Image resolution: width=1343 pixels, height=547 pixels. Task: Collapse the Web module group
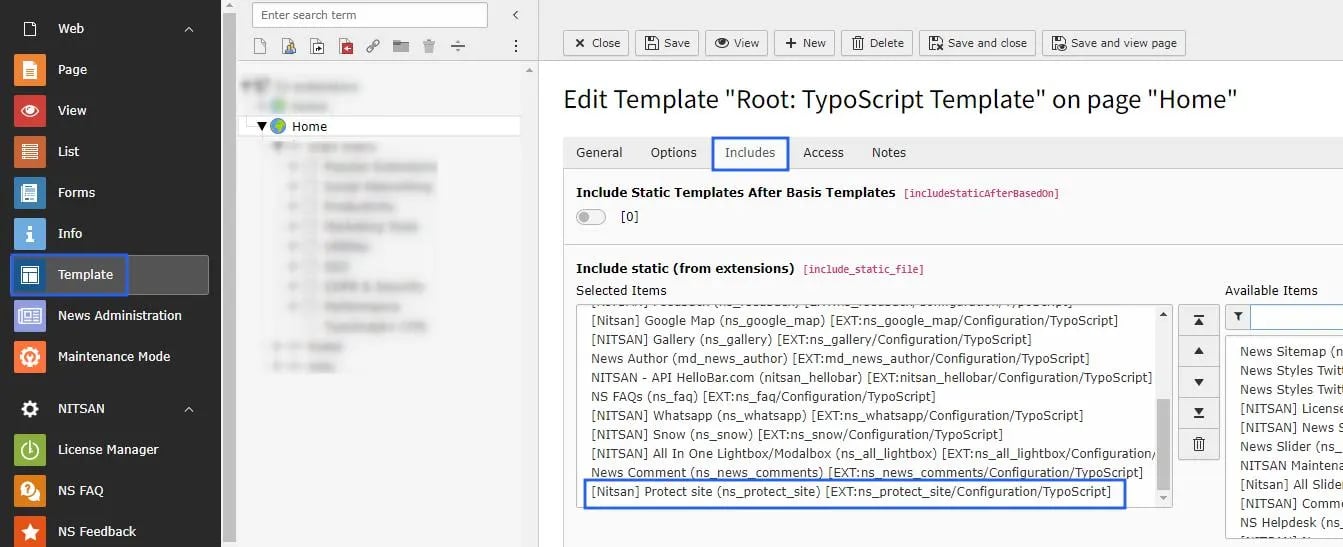coord(188,29)
